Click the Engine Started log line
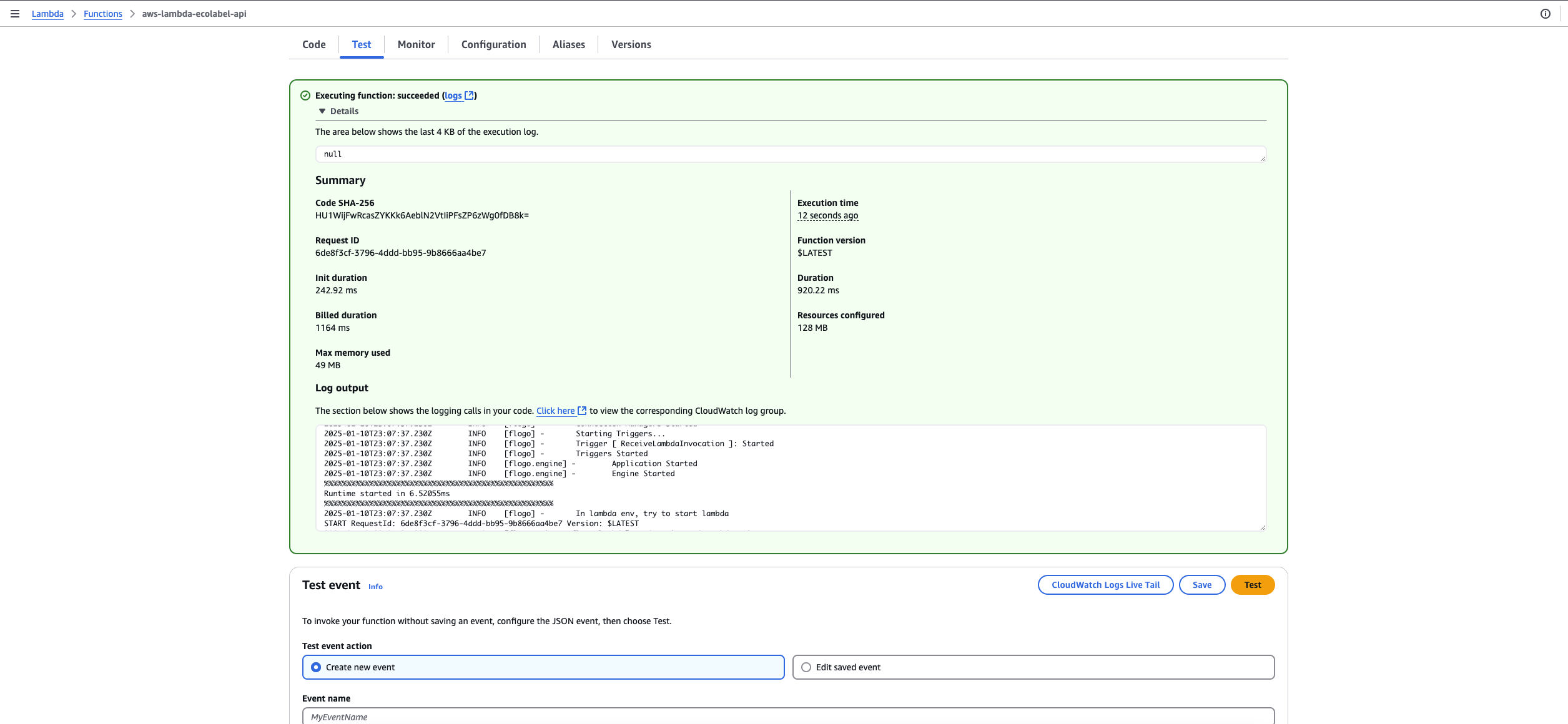Screen dimensions: 1568x724 pos(500,474)
